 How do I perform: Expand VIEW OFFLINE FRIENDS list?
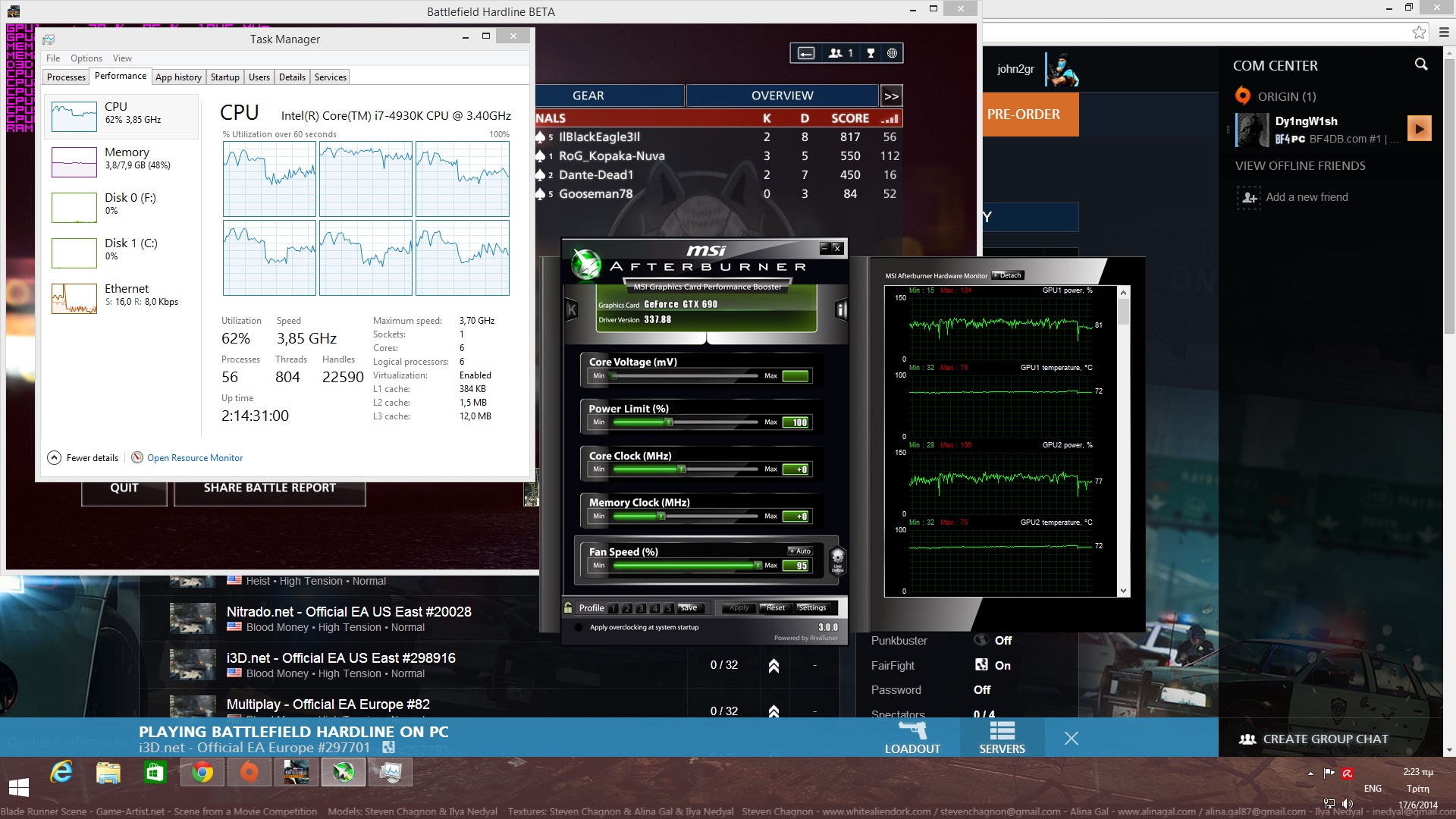click(x=1300, y=165)
